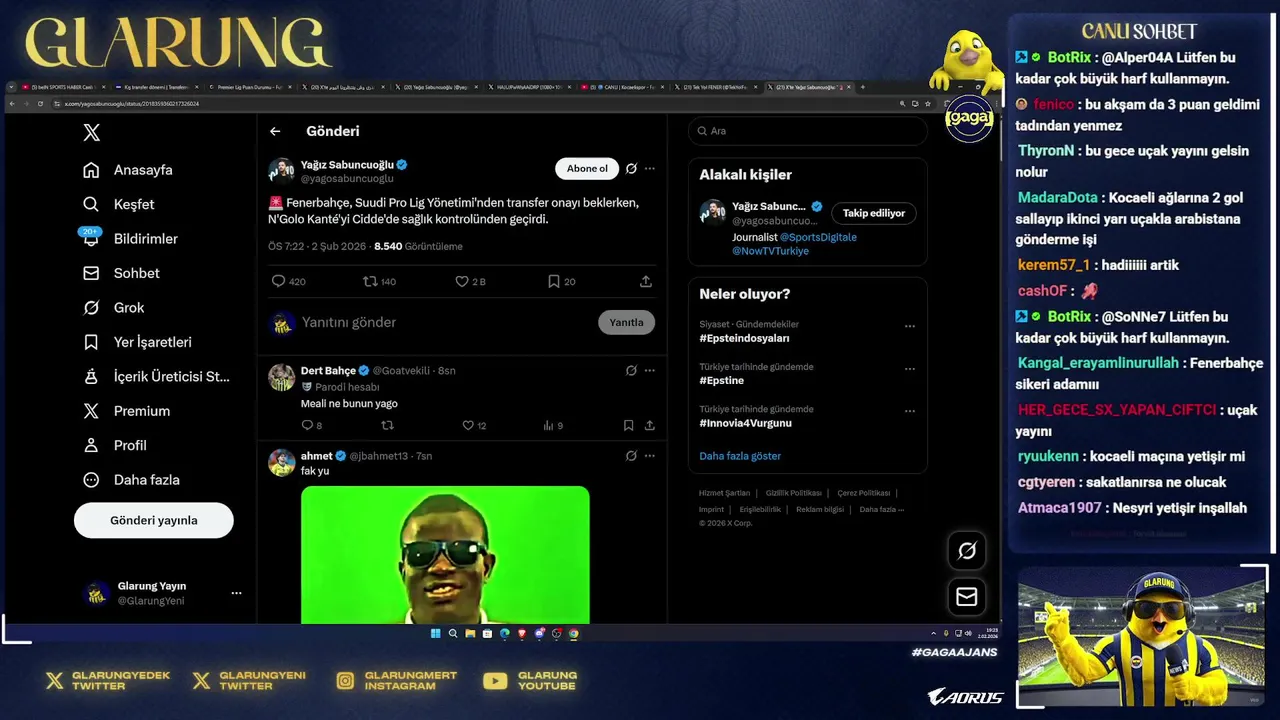This screenshot has height=720, width=1280.
Task: Click the Grok icon beside Abone ol
Action: pyautogui.click(x=631, y=168)
